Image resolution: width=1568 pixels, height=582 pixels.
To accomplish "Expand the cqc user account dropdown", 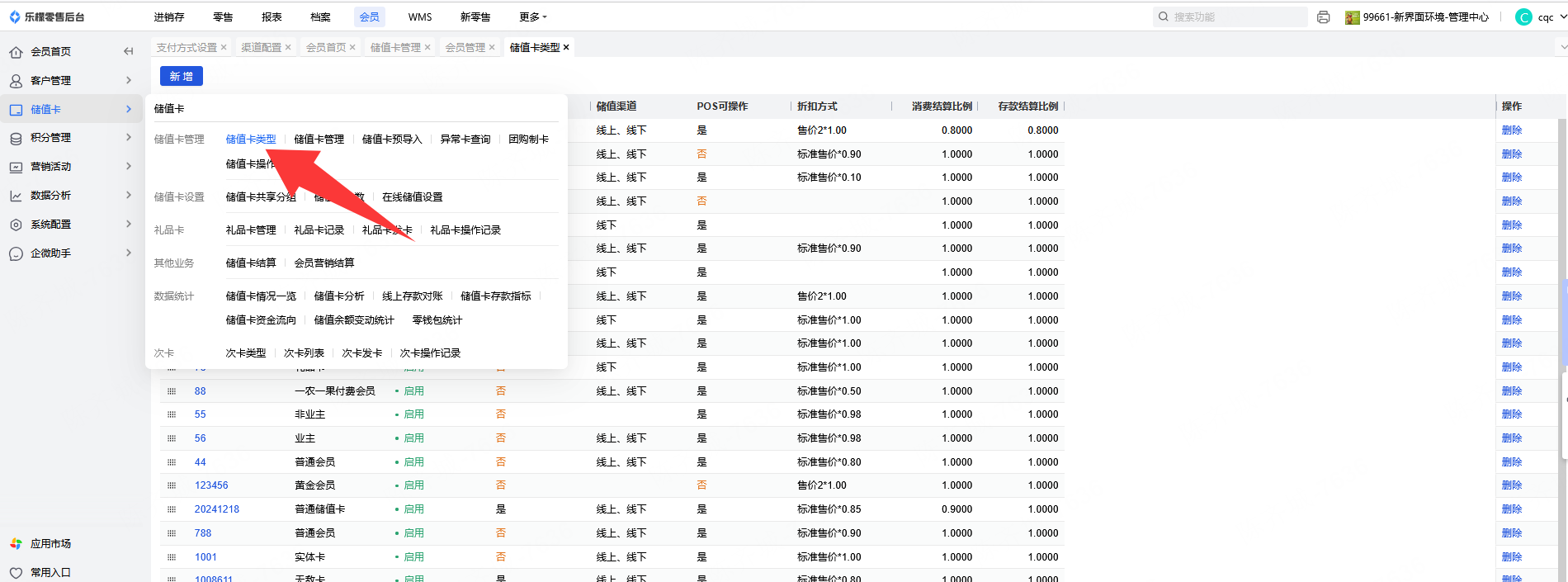I will 1562,17.
